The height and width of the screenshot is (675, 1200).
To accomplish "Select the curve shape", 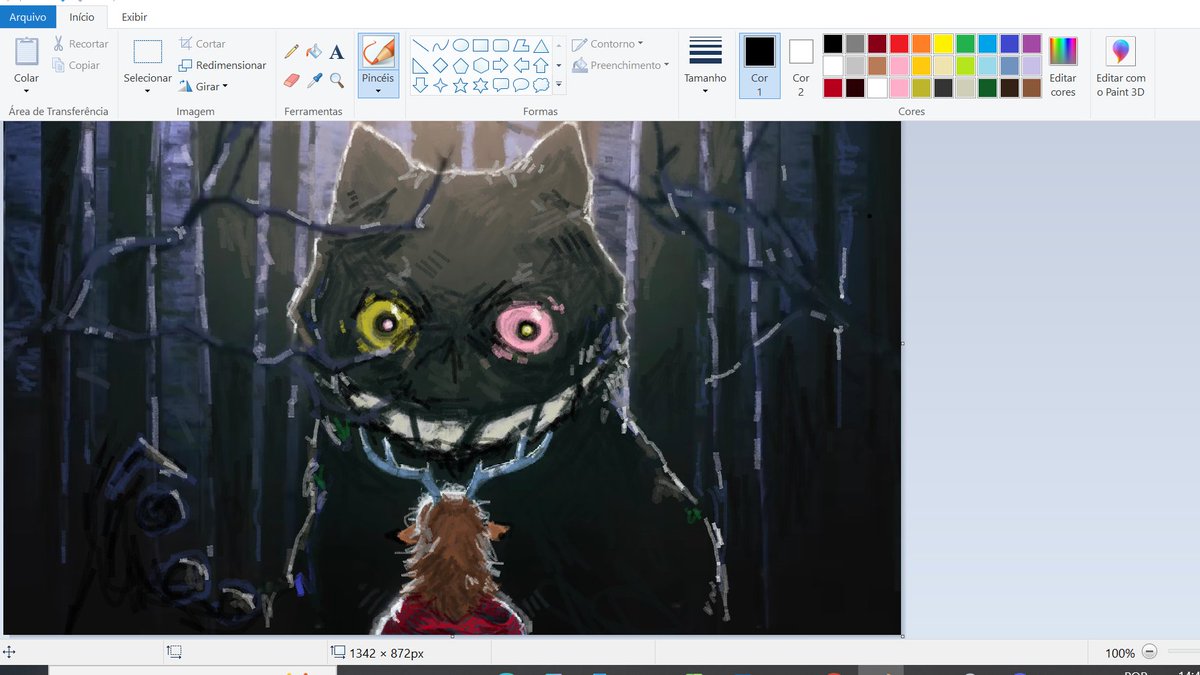I will tap(441, 45).
